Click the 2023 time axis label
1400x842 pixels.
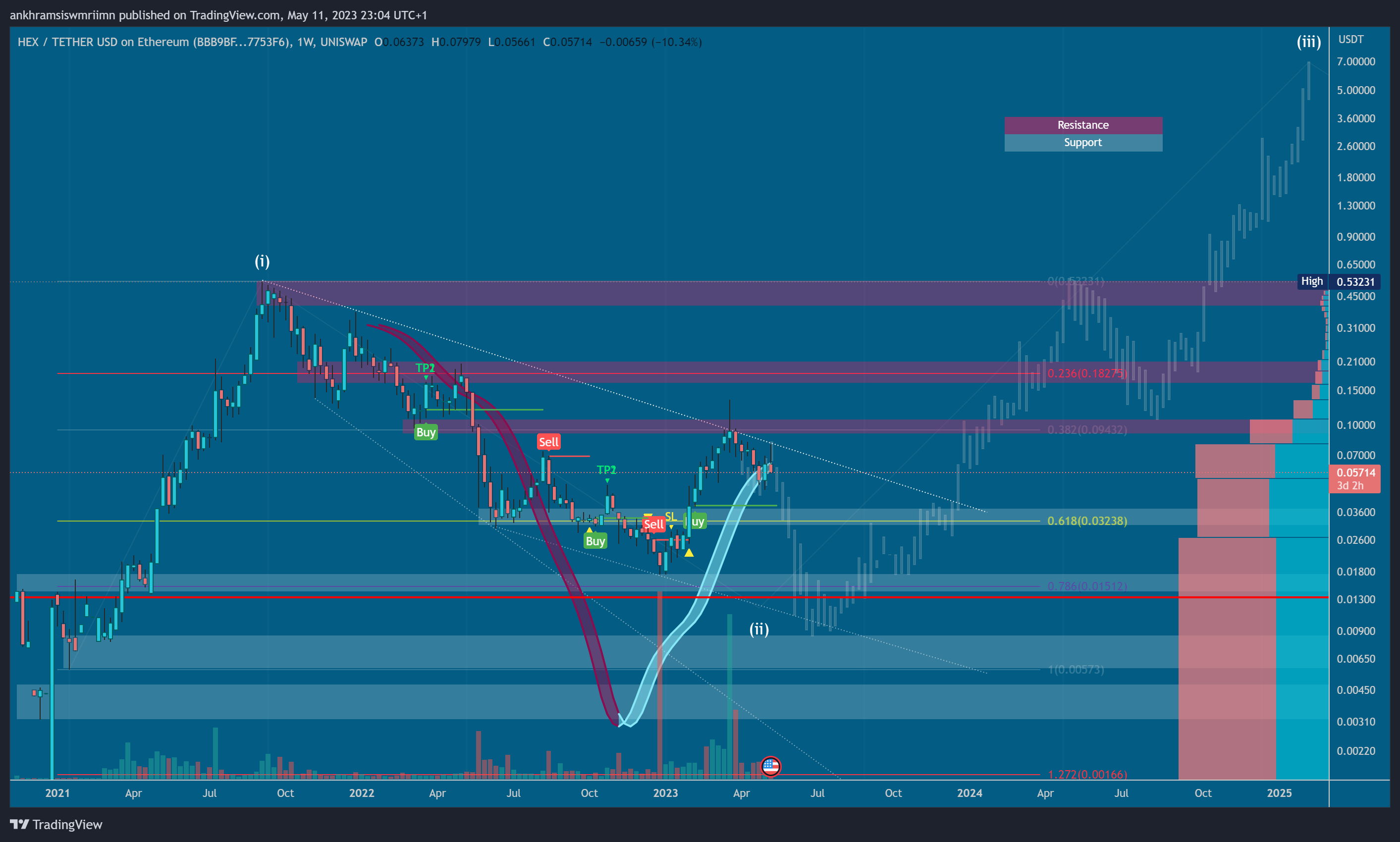pos(665,793)
